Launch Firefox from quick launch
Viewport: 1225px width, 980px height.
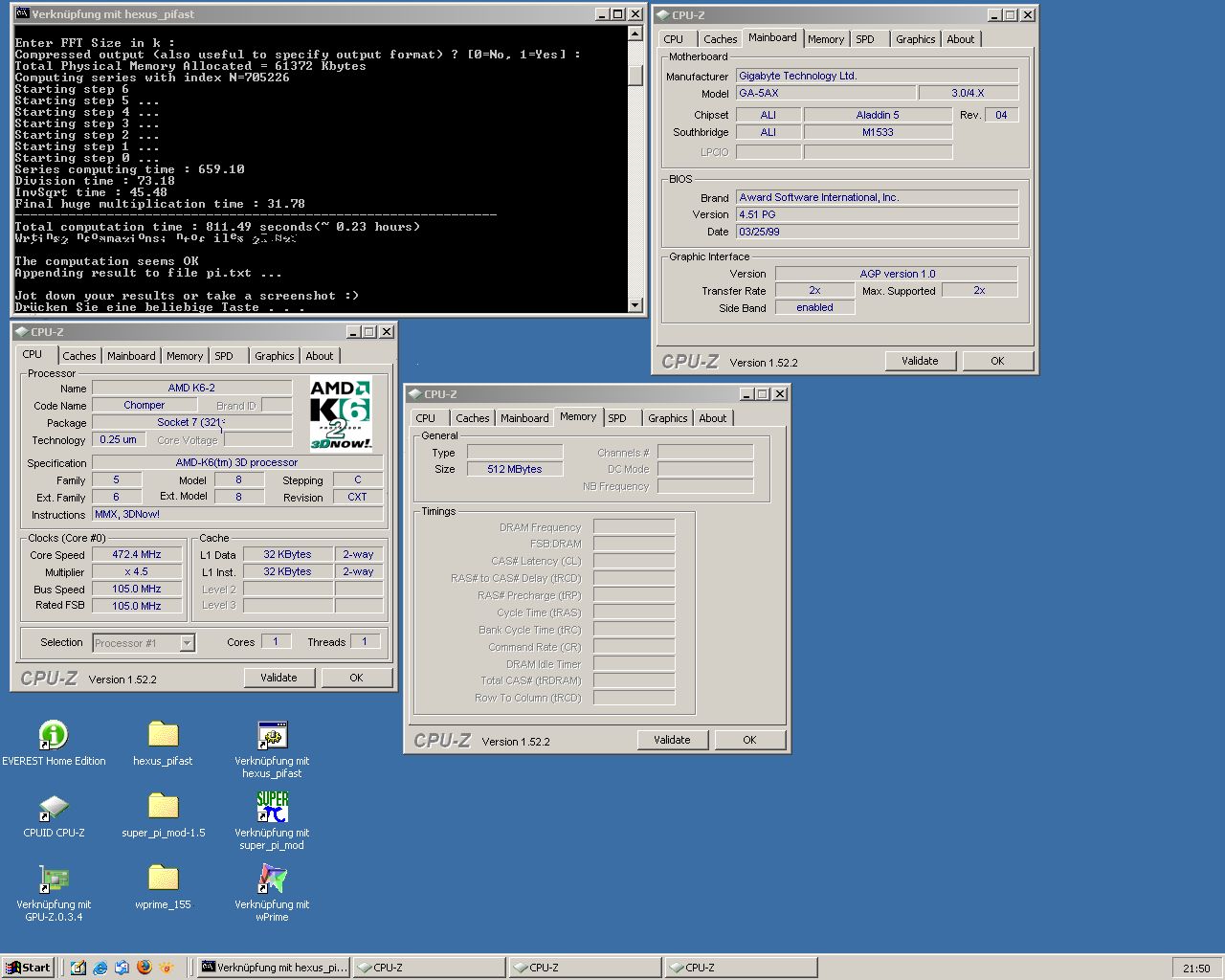[145, 968]
